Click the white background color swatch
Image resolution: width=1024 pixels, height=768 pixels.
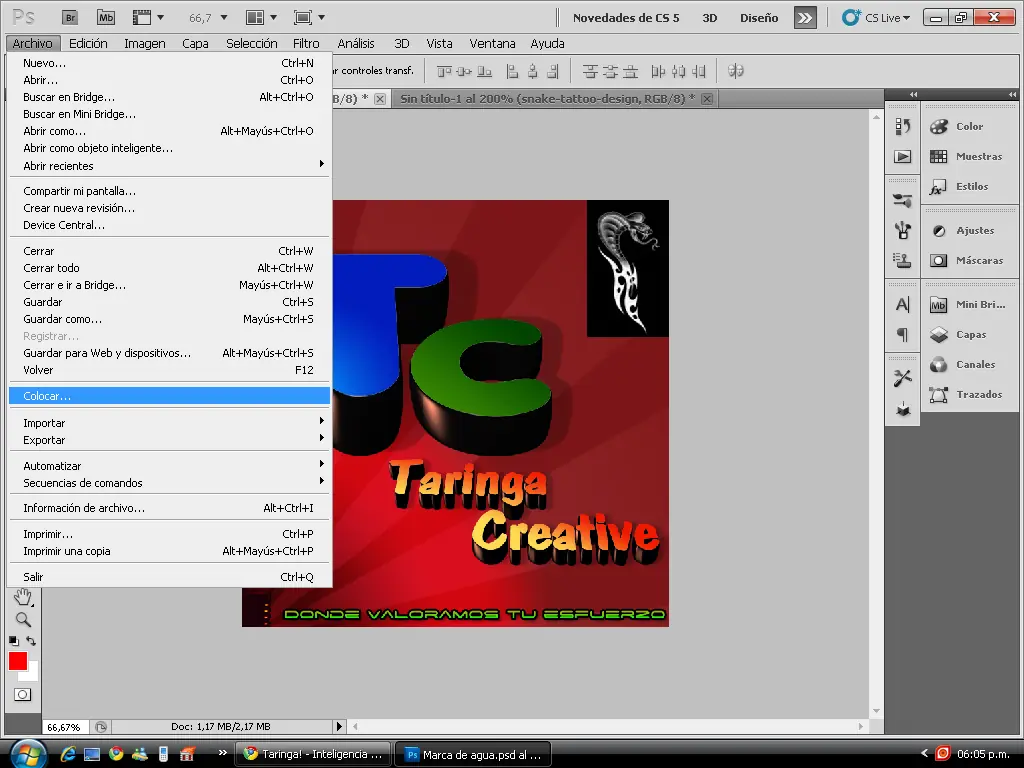click(x=32, y=673)
